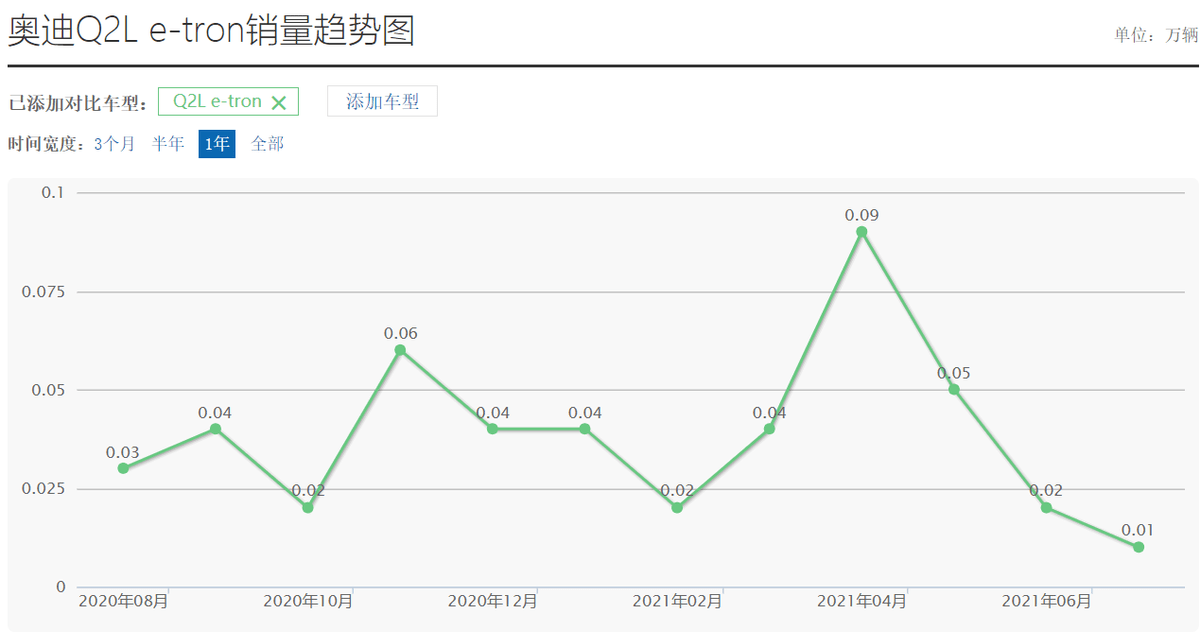This screenshot has height=635, width=1200.
Task: Click the 0.05 value label above its point
Action: click(954, 373)
